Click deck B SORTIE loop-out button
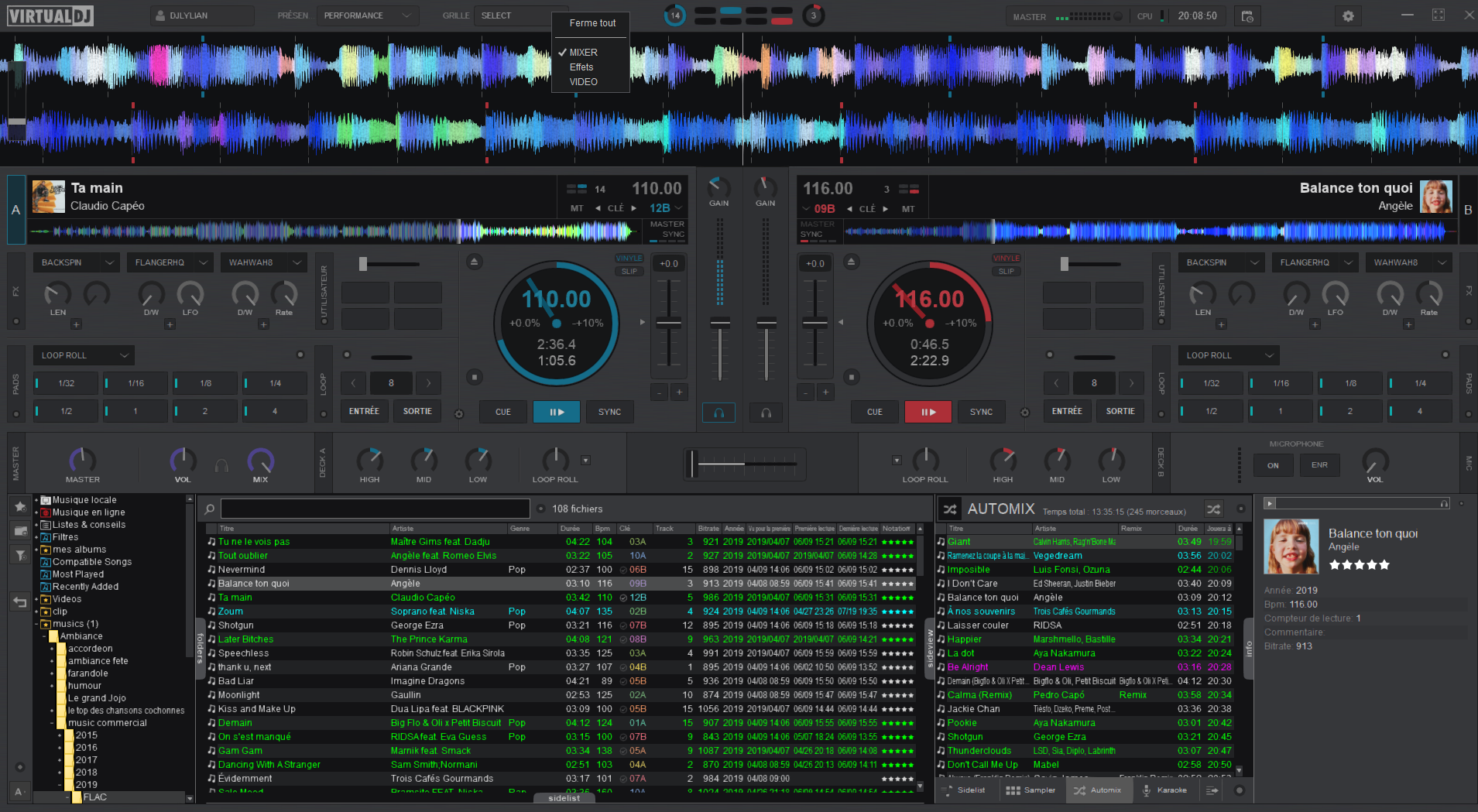Viewport: 1478px width, 812px height. coord(1120,411)
